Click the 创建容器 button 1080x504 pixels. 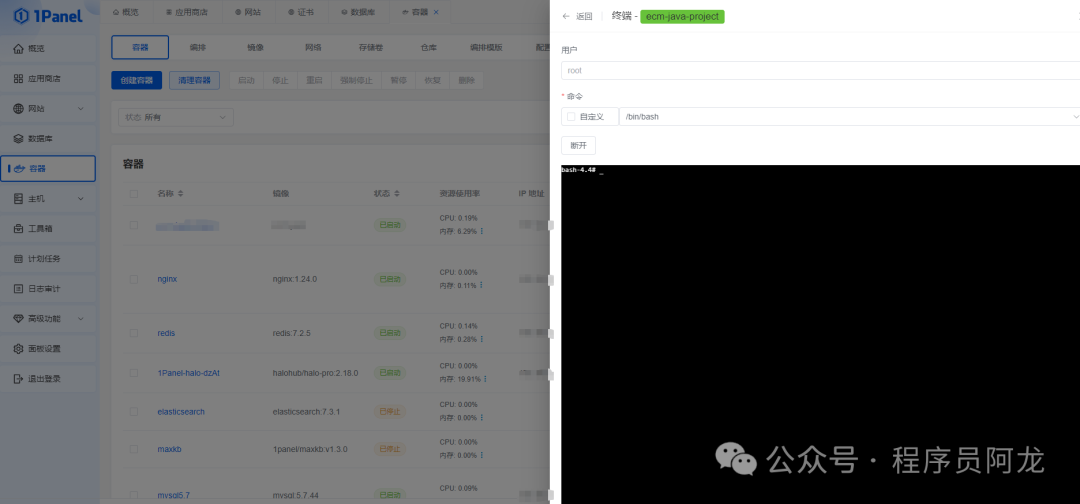[136, 81]
